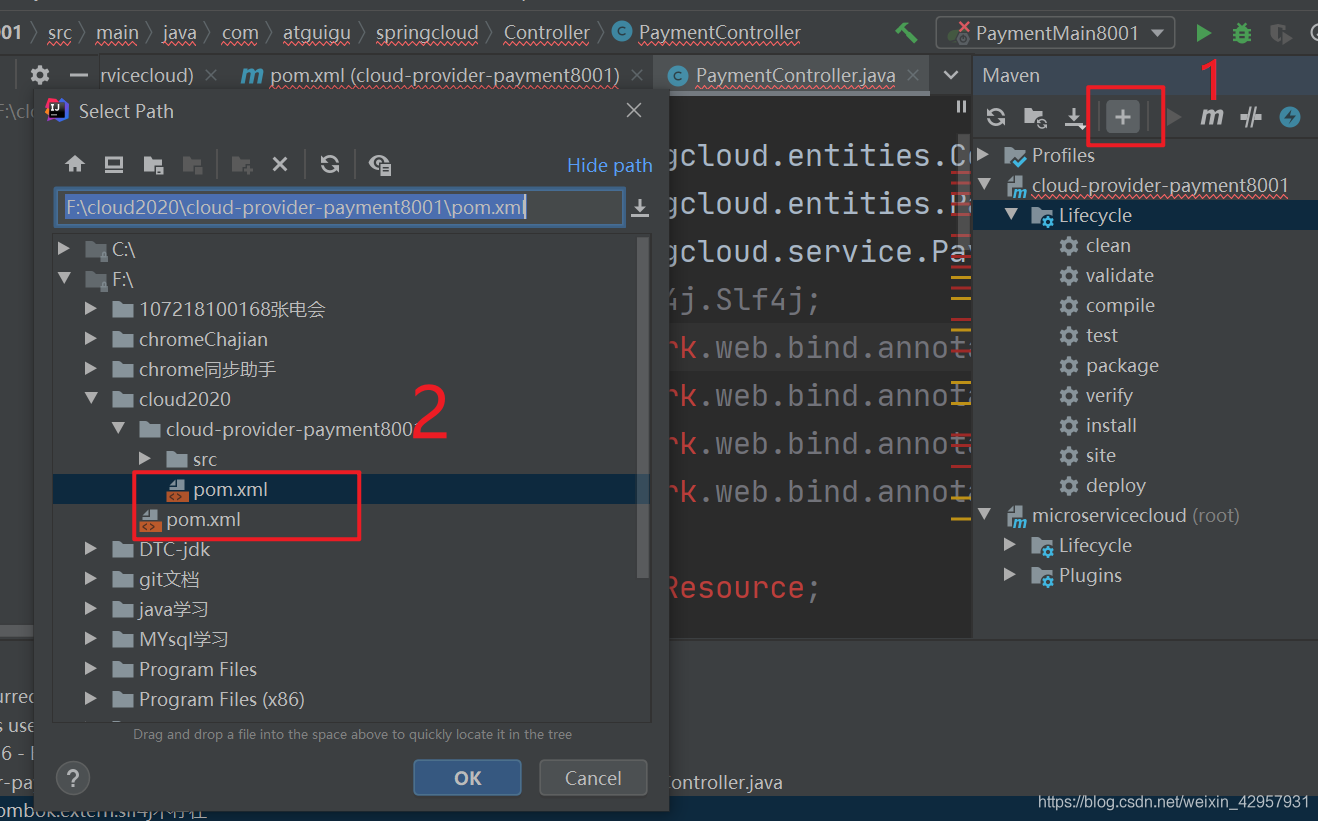Expand the C:\ drive node
The width and height of the screenshot is (1318, 821).
coord(65,249)
